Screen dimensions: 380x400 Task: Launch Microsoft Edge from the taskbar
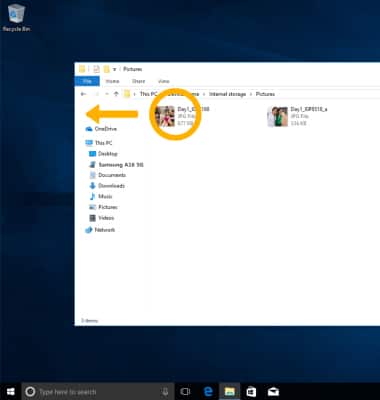pyautogui.click(x=208, y=392)
